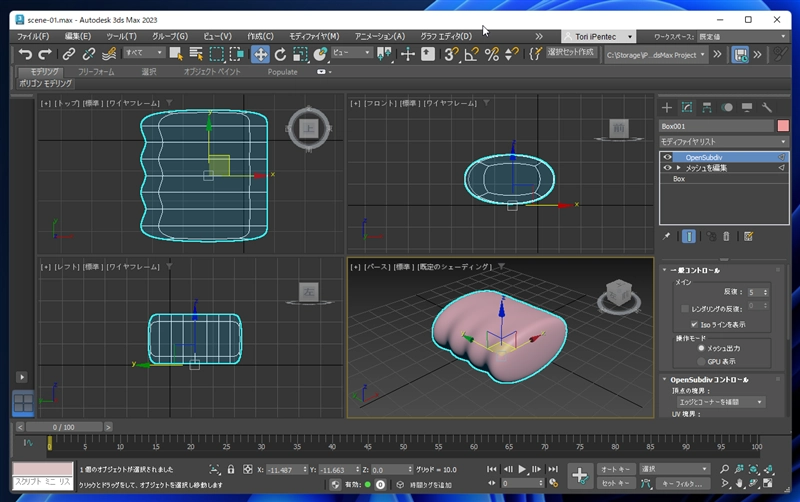This screenshot has width=800, height=502.
Task: Activate the Select and Scale tool
Action: click(300, 54)
